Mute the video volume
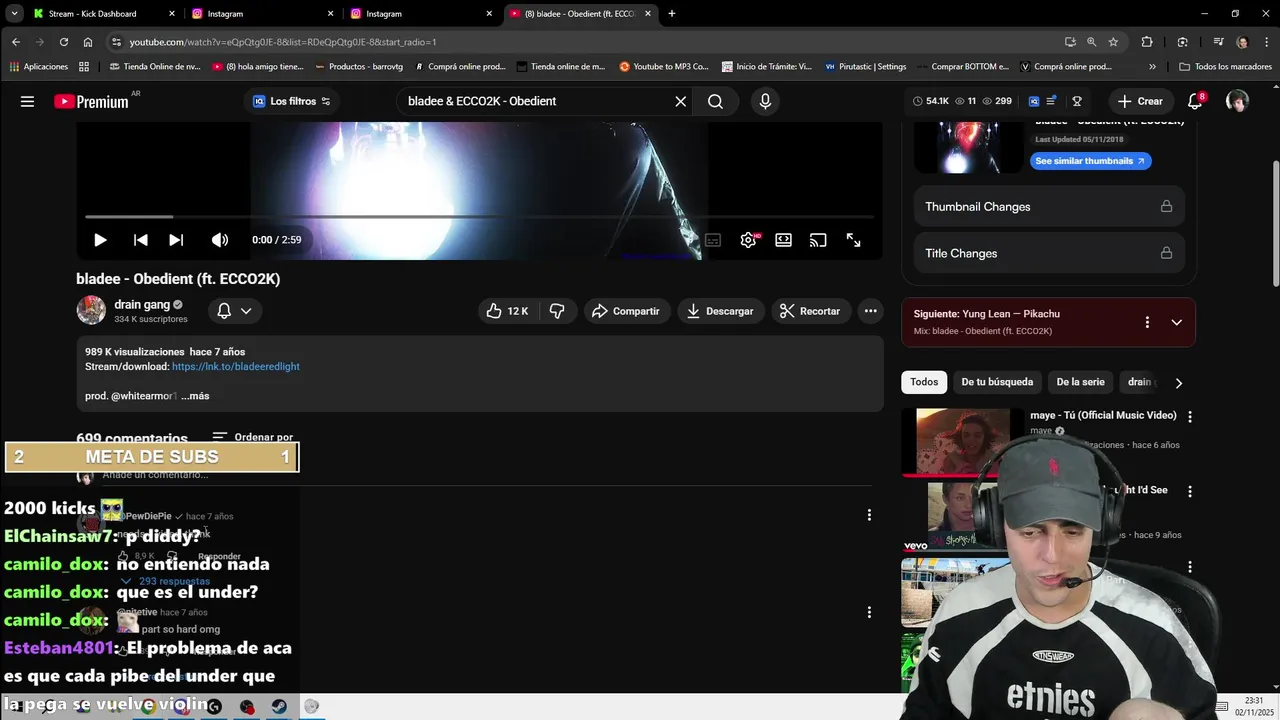This screenshot has width=1280, height=720. [220, 240]
